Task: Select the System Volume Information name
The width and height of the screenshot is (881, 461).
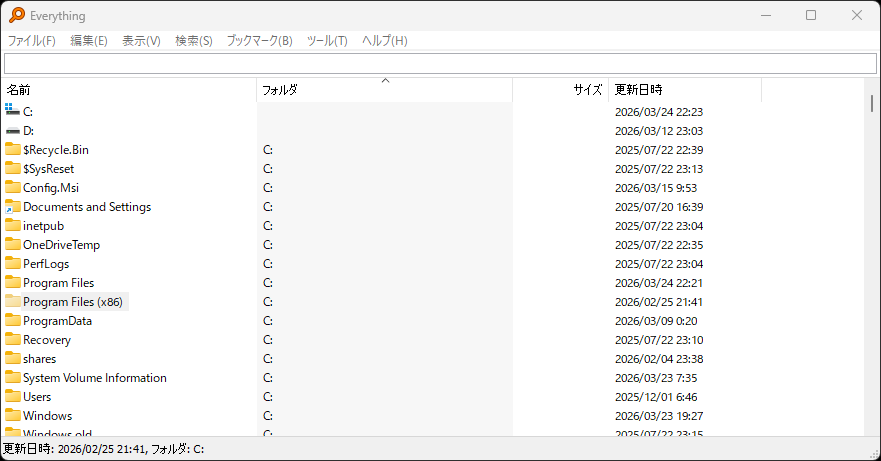Action: [x=95, y=378]
